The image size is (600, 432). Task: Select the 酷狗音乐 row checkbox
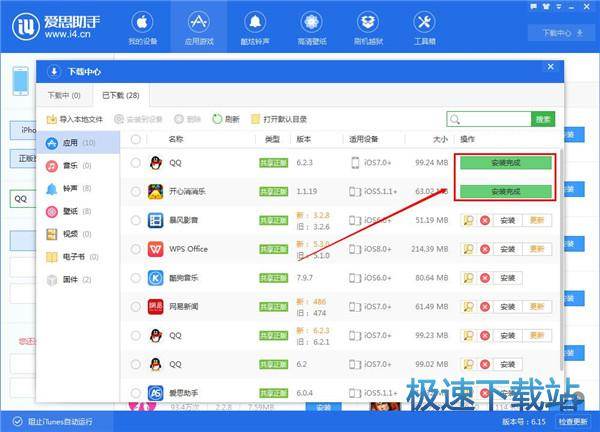tap(135, 278)
